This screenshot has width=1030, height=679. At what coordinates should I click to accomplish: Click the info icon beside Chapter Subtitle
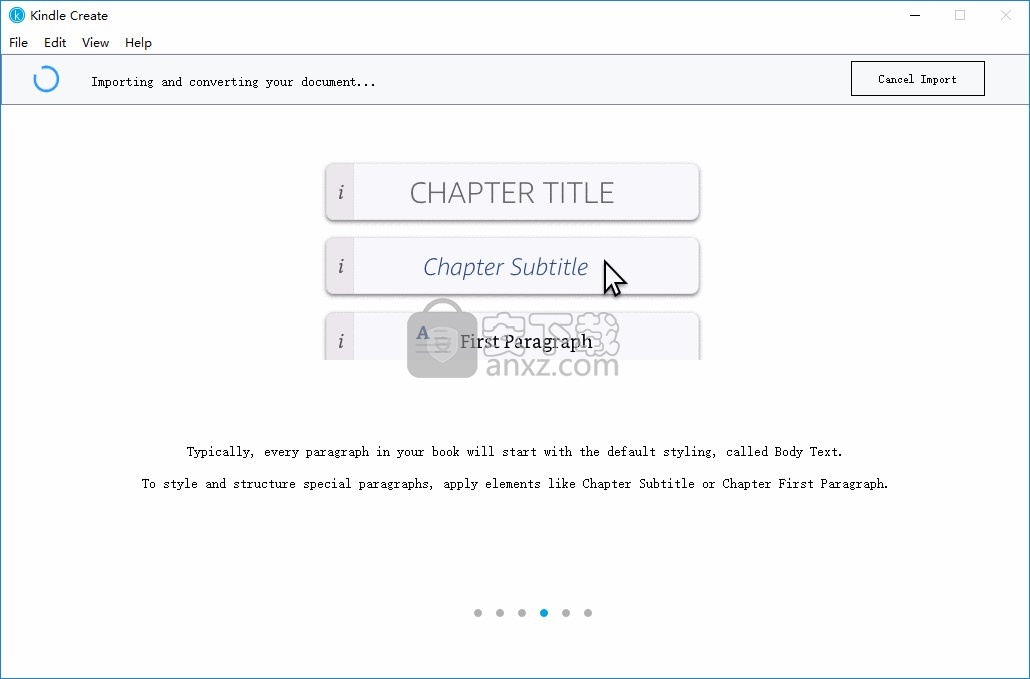coord(340,267)
